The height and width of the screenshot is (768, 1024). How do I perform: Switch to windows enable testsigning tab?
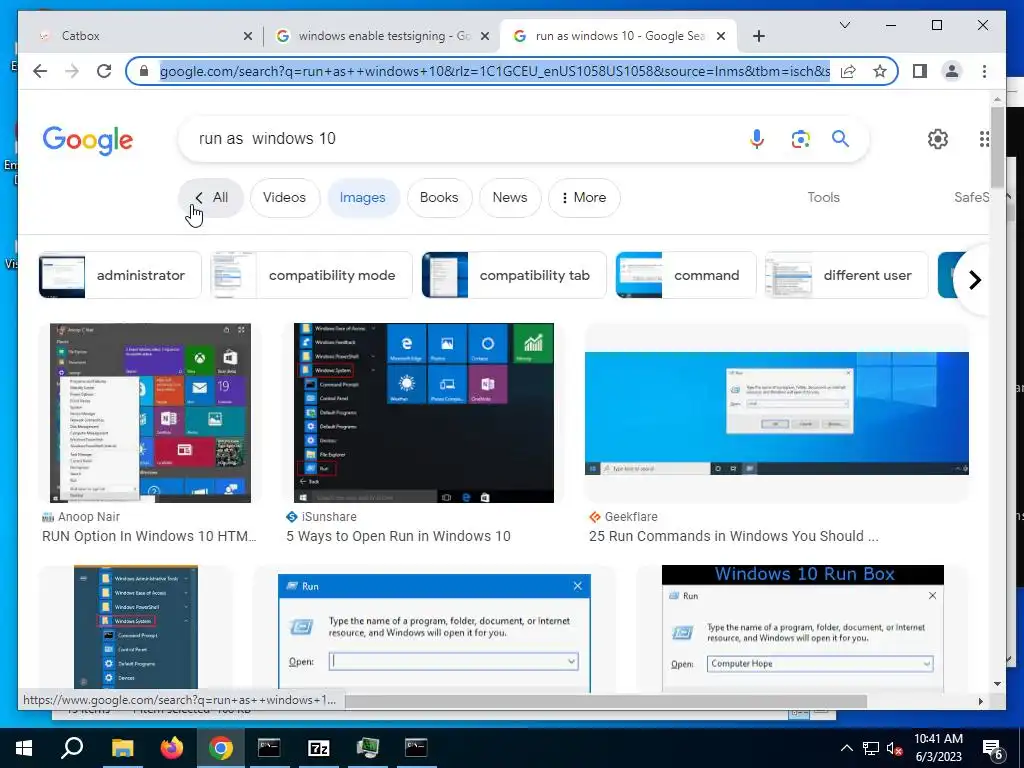click(384, 36)
